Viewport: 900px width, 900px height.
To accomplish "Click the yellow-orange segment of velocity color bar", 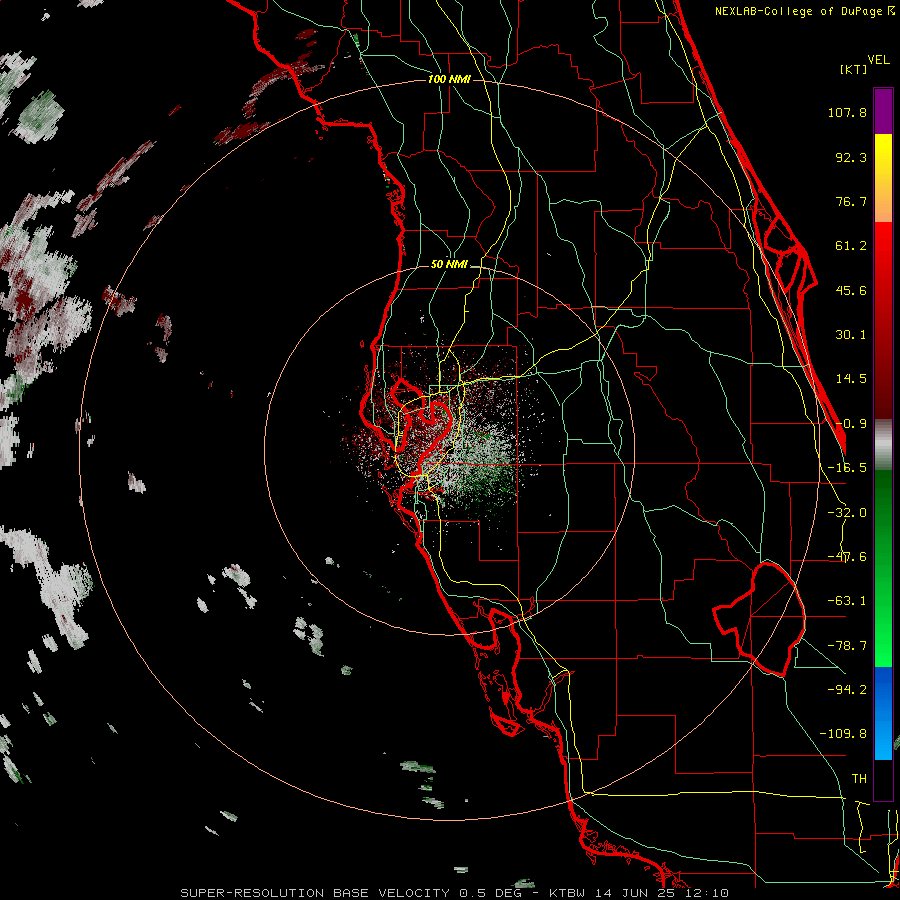I will point(883,178).
